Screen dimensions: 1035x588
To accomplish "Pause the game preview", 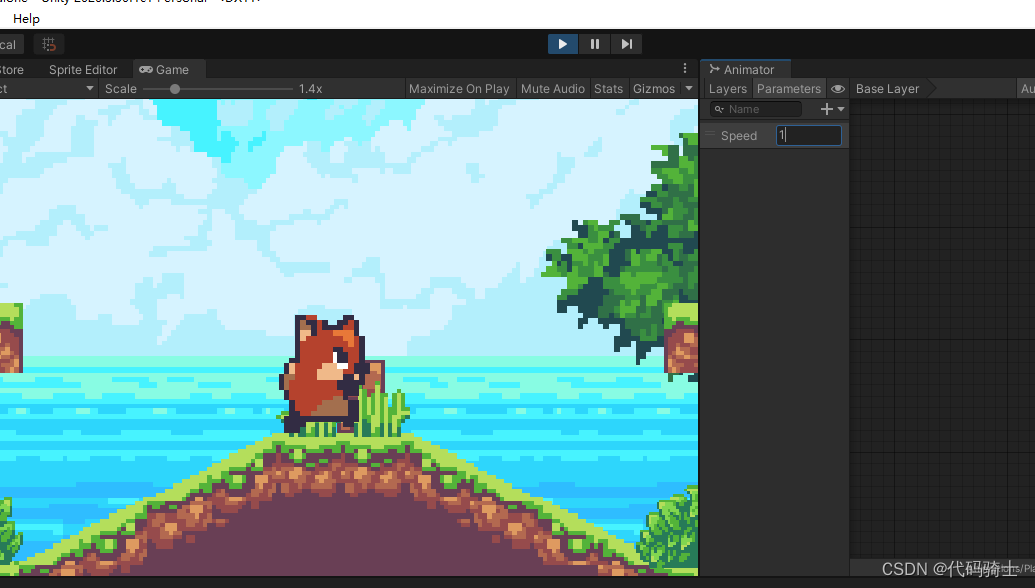I will tap(595, 44).
